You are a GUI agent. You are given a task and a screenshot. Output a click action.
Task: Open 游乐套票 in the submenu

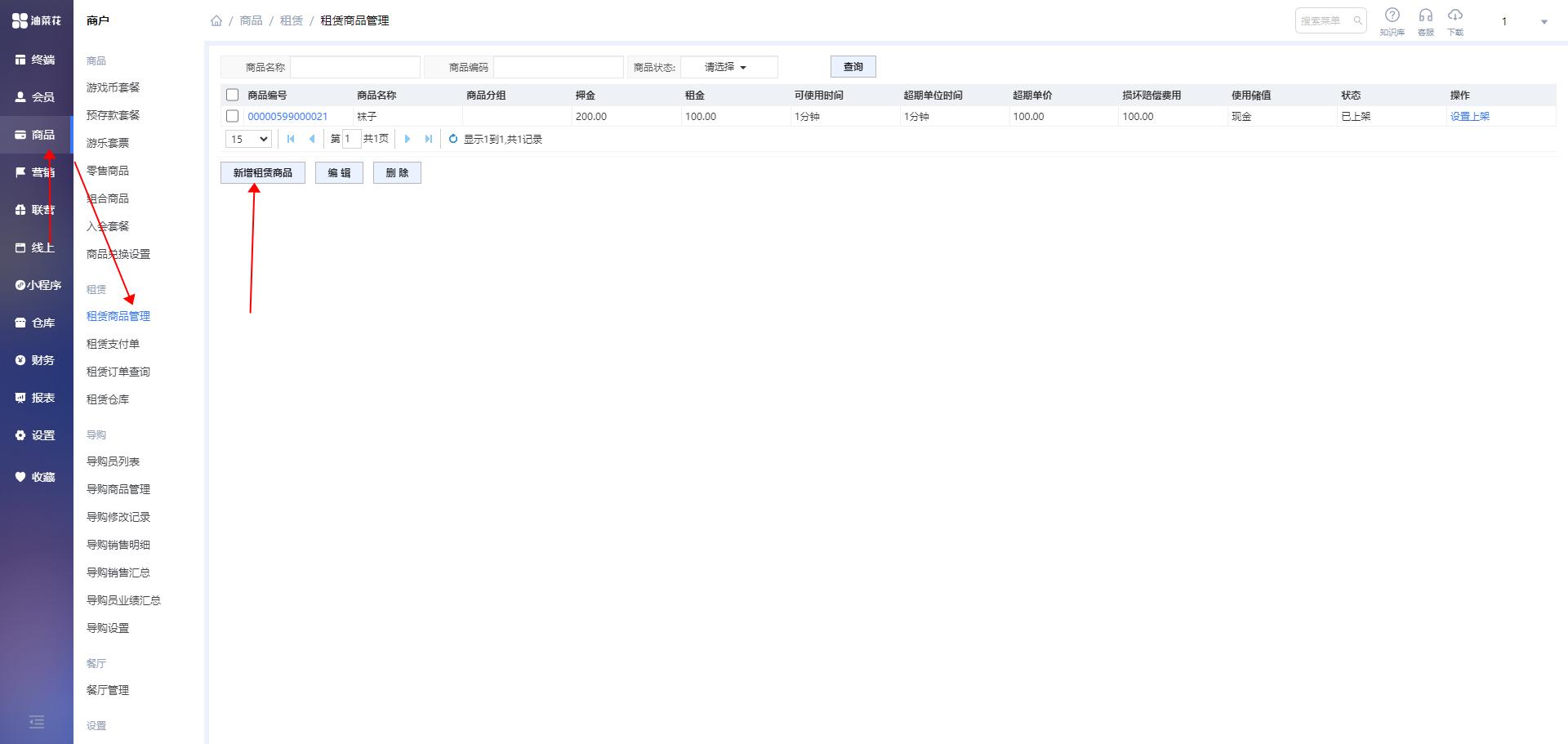(x=108, y=143)
